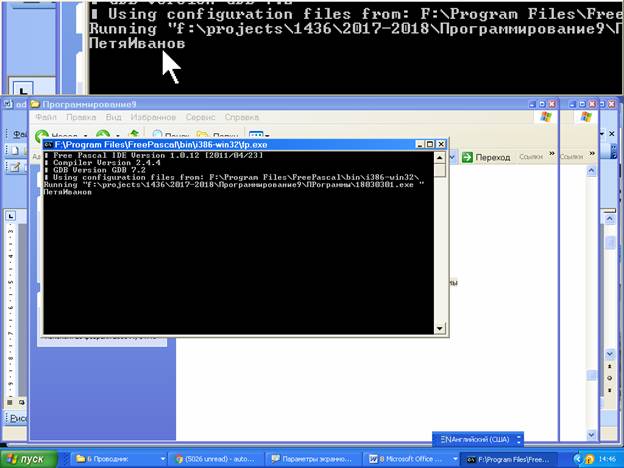Click the Переход go button
The image size is (624, 468).
[x=486, y=157]
